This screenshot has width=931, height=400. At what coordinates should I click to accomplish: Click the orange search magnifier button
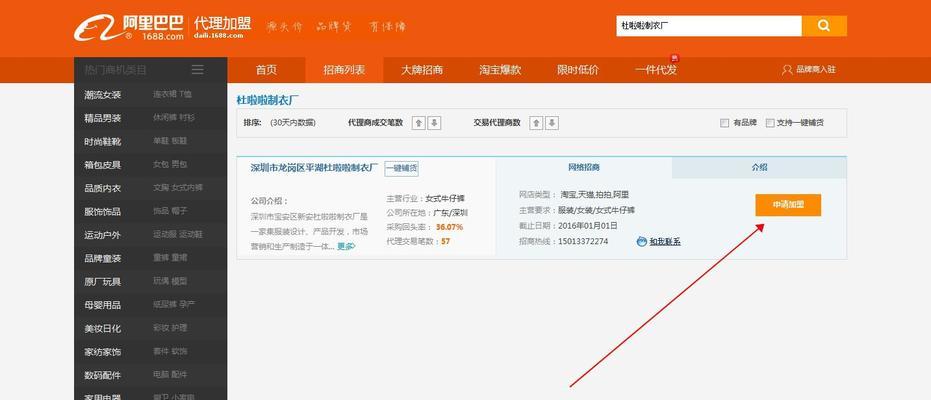[824, 26]
